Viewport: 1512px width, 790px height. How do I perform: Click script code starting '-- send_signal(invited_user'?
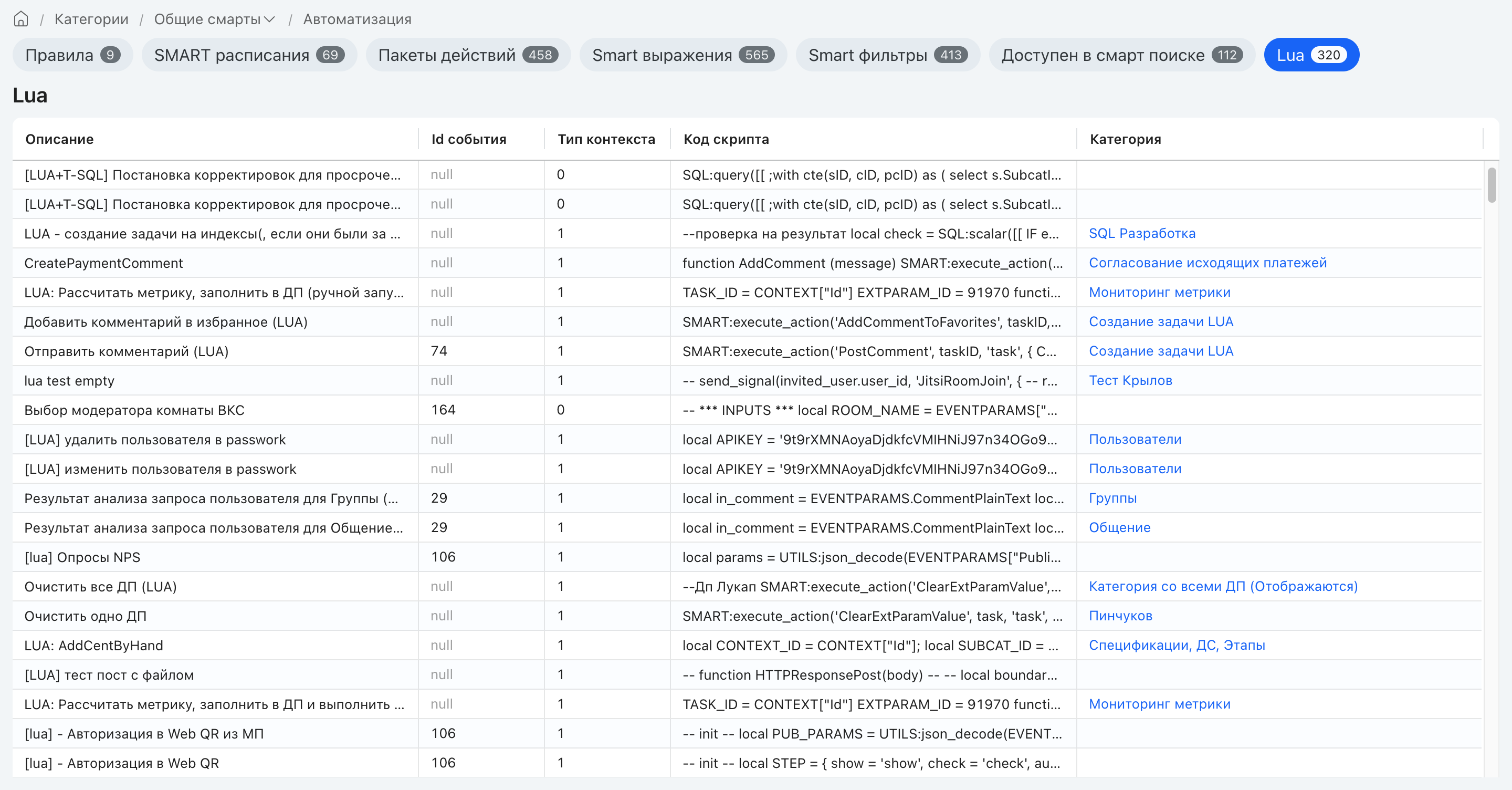pyautogui.click(x=870, y=381)
